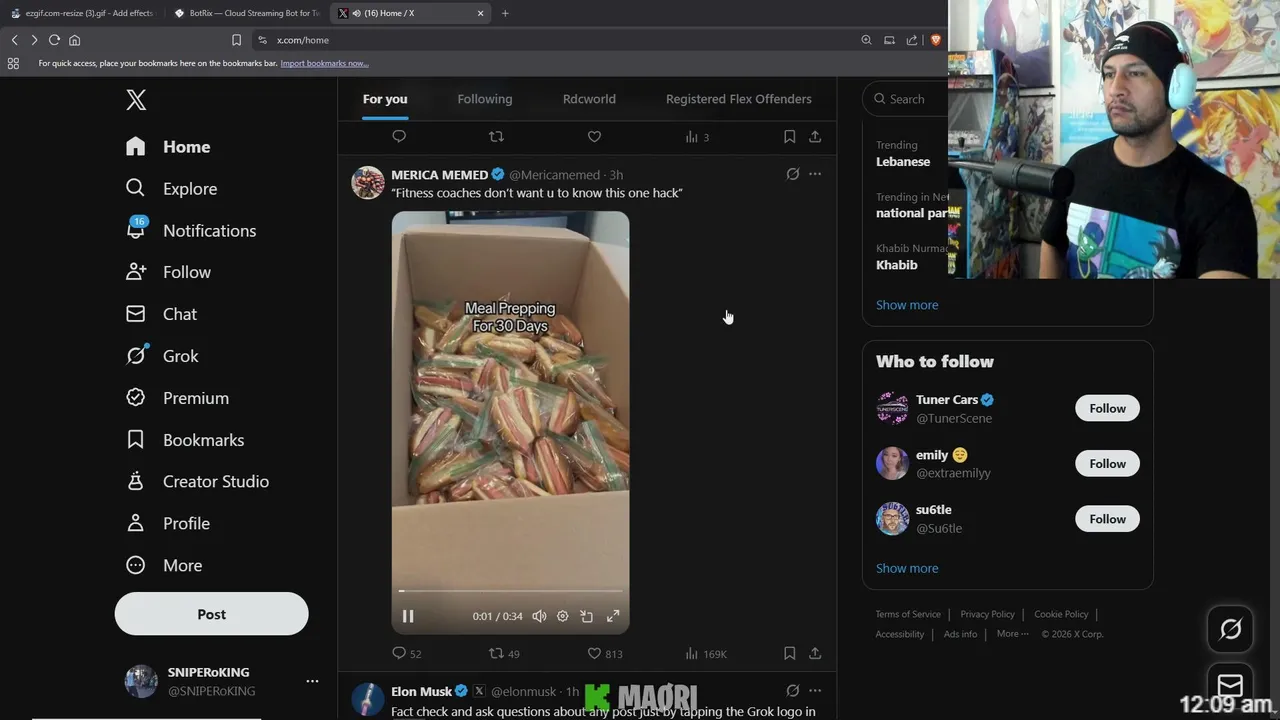
Task: Switch to the Following tab
Action: click(x=485, y=99)
